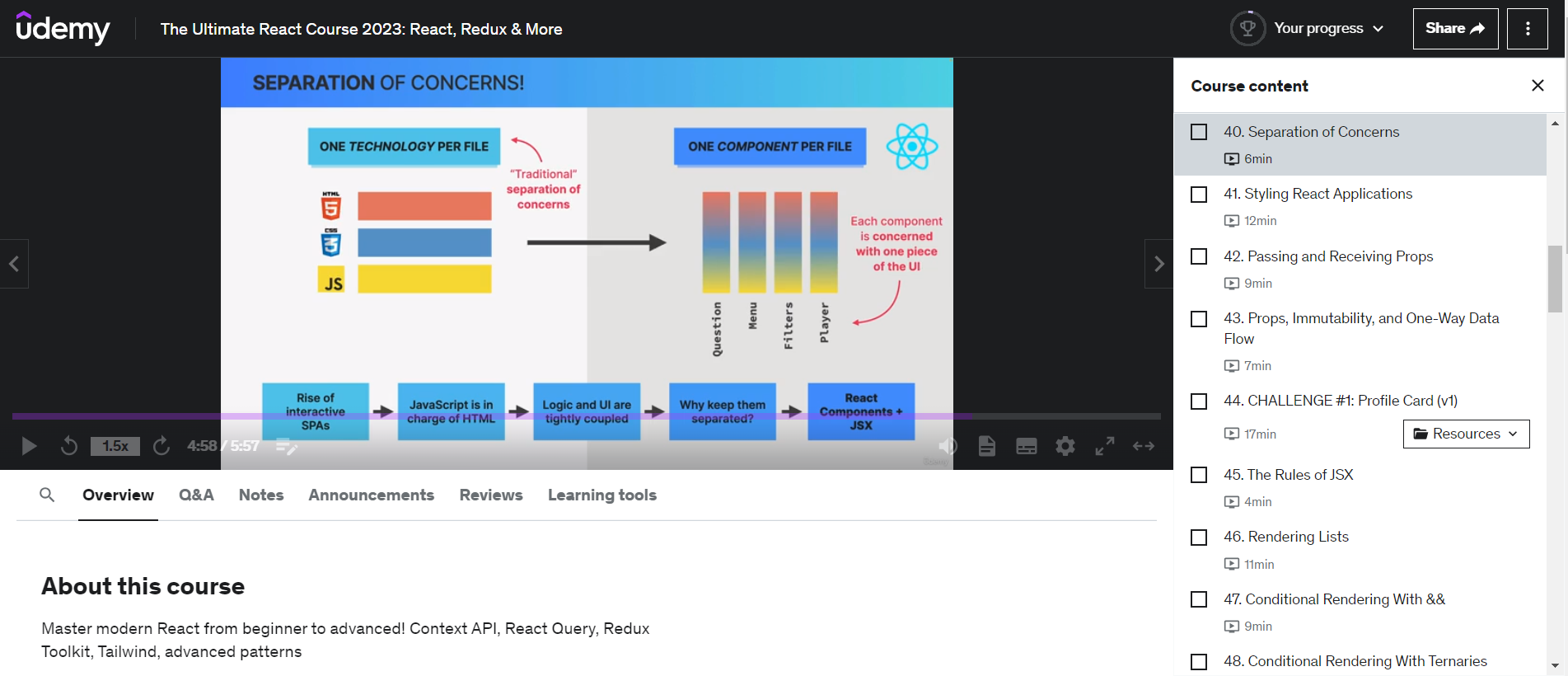Toggle expanded view with double-arrow icon
This screenshot has height=676, width=1568.
1143,447
